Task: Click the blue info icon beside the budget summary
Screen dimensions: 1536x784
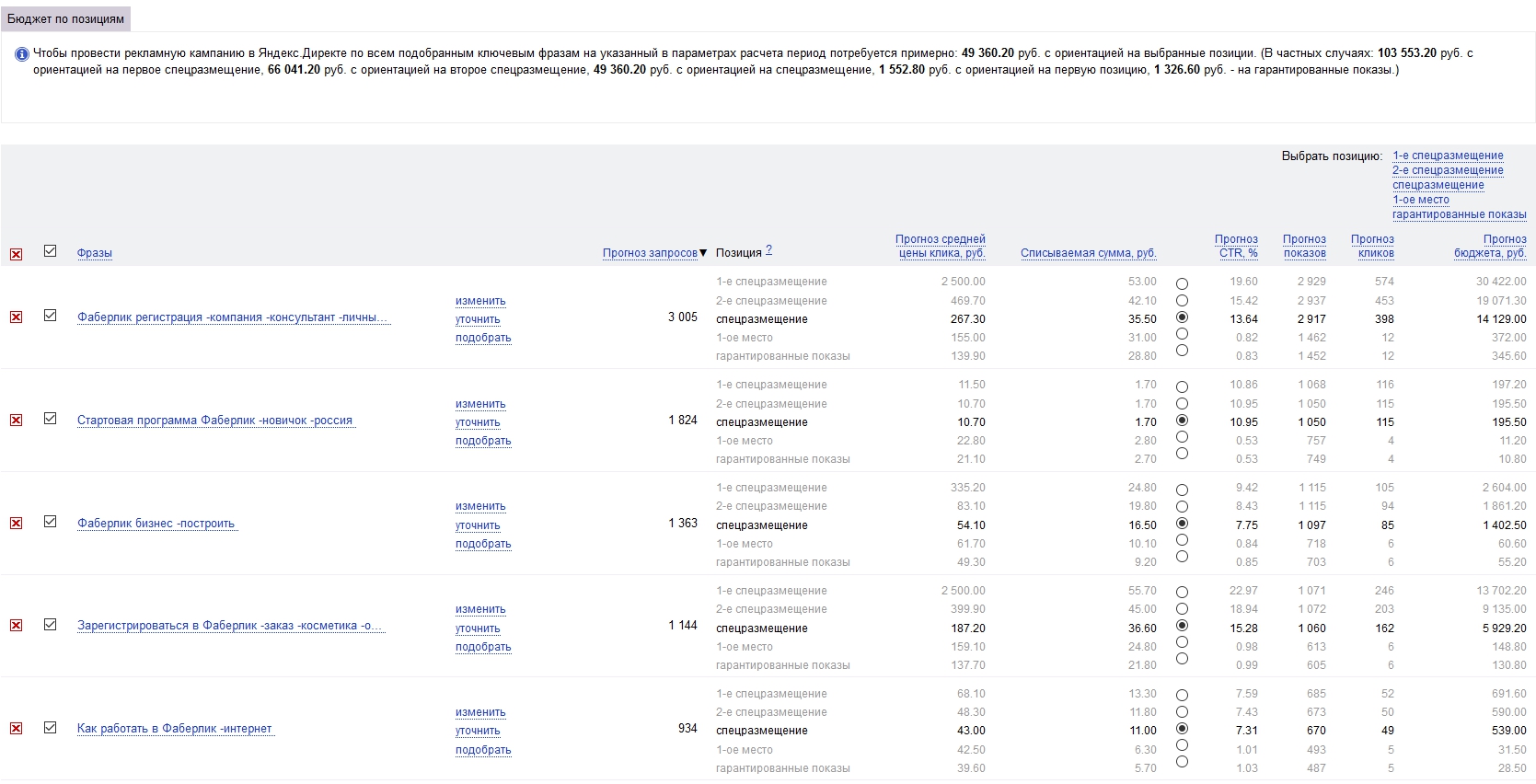Action: click(22, 54)
